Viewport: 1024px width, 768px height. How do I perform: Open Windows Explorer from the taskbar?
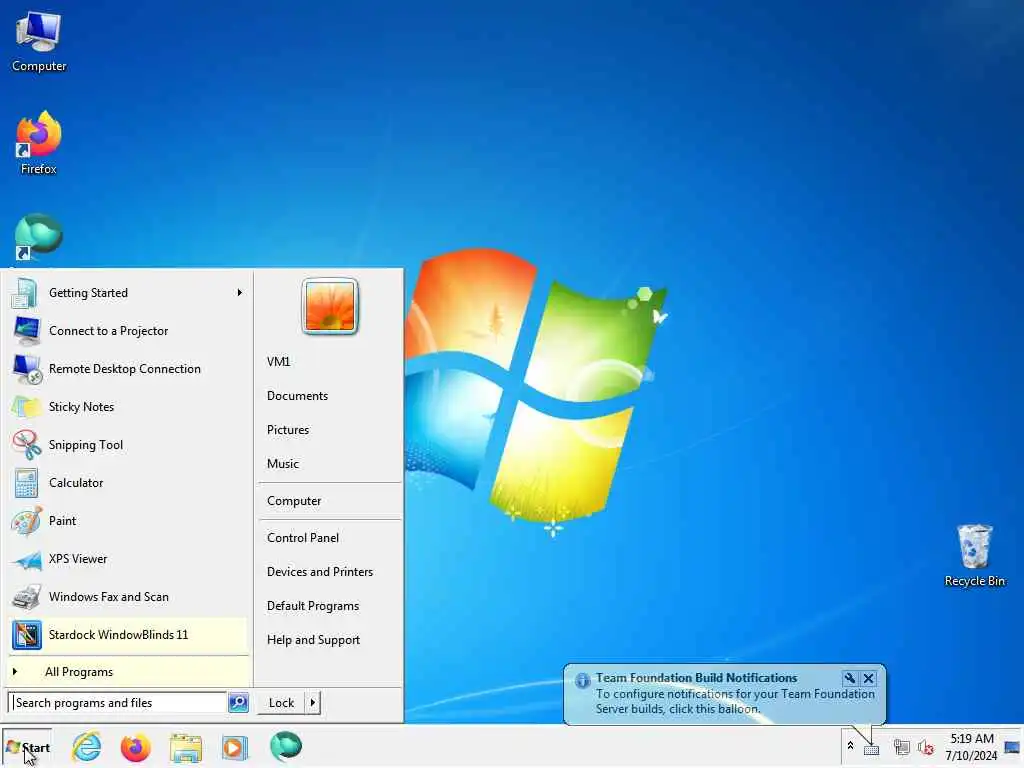coord(186,748)
